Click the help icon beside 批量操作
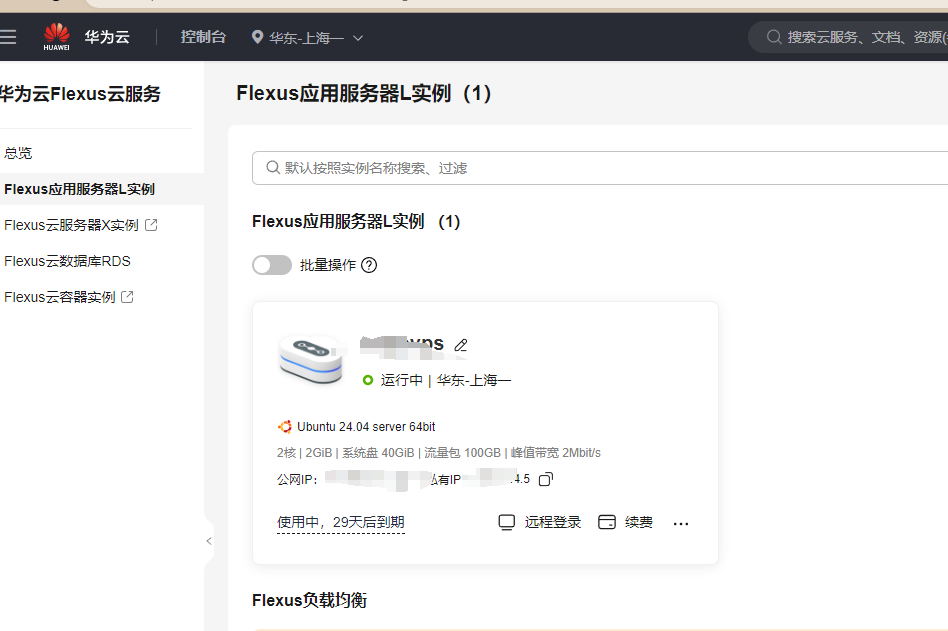Image resolution: width=948 pixels, height=631 pixels. coord(369,265)
